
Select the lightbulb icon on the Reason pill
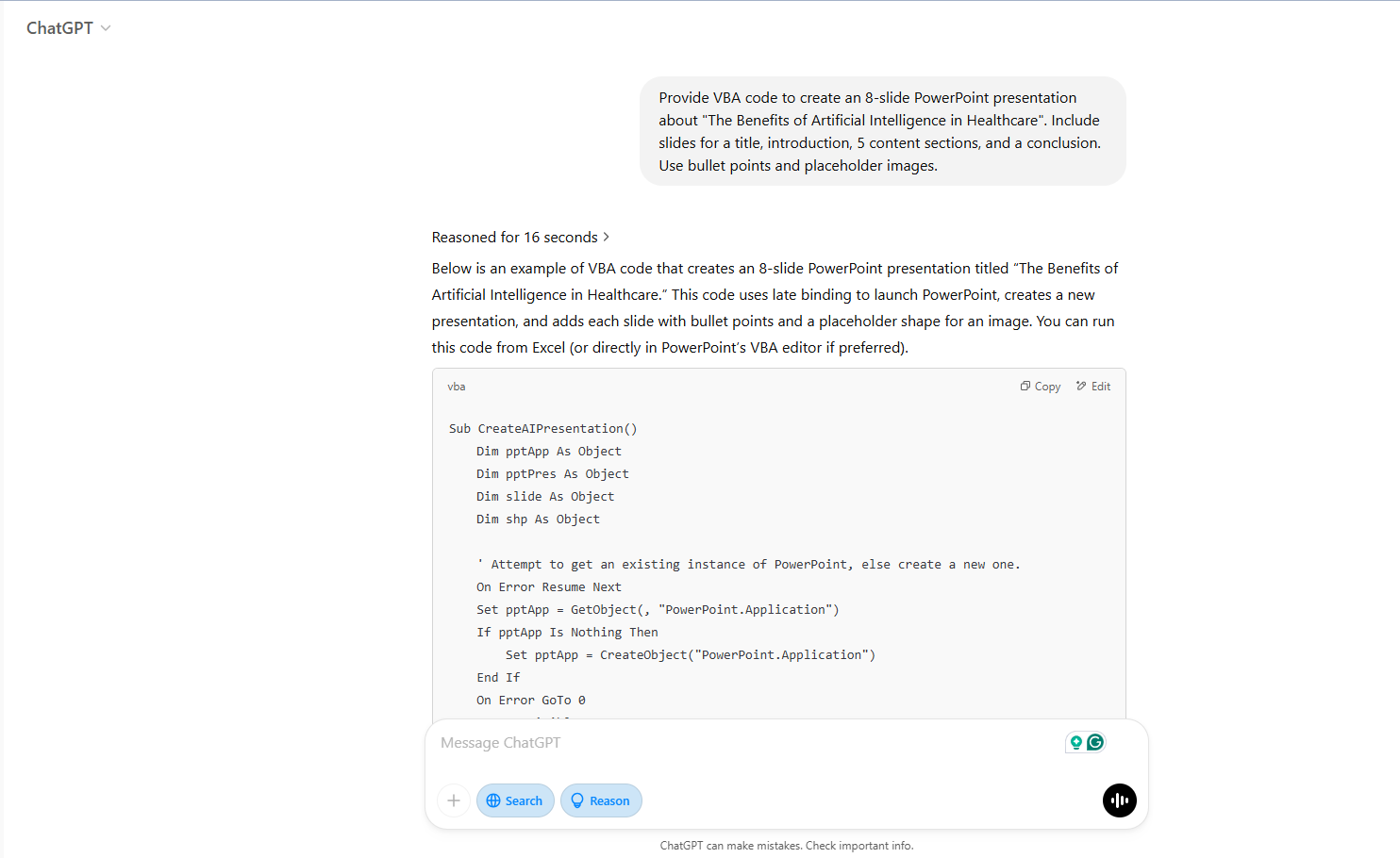[x=577, y=800]
